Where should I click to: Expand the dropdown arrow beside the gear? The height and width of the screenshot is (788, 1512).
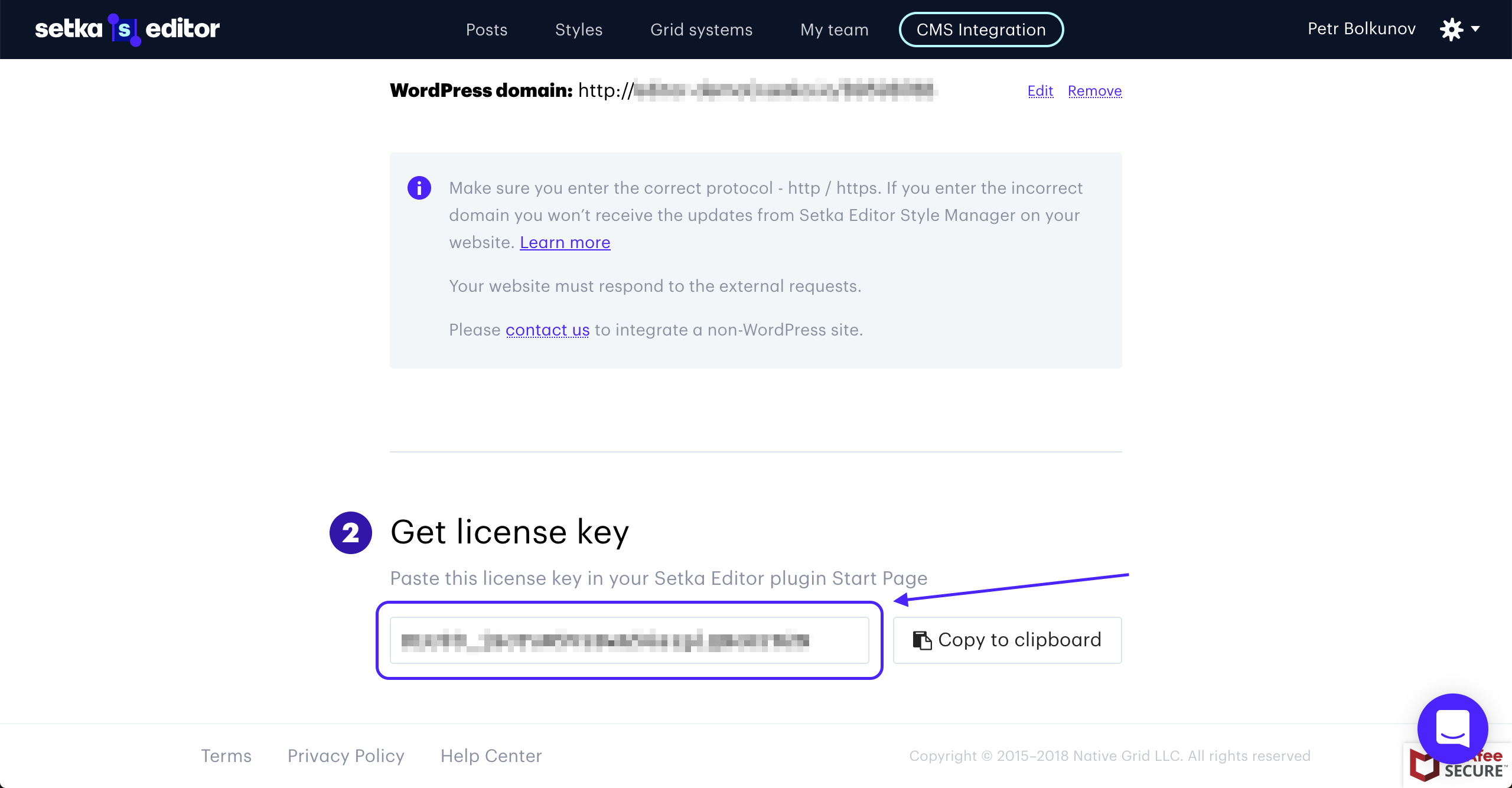tap(1475, 29)
